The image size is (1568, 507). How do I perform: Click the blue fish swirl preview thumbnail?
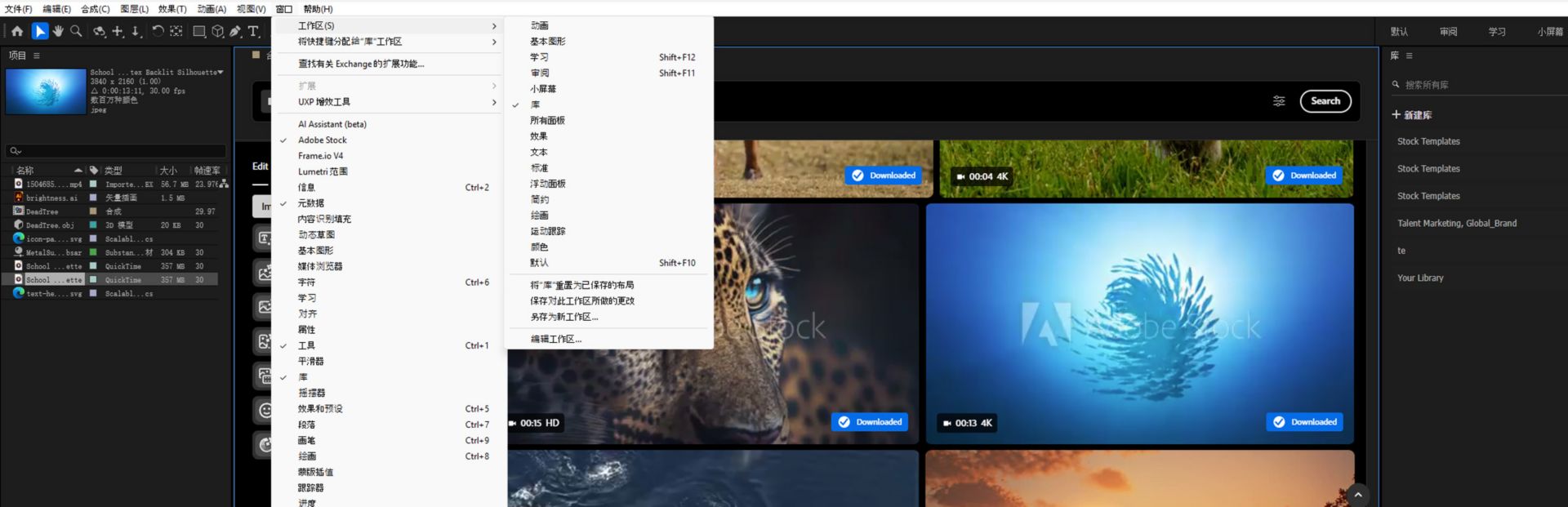[x=46, y=91]
